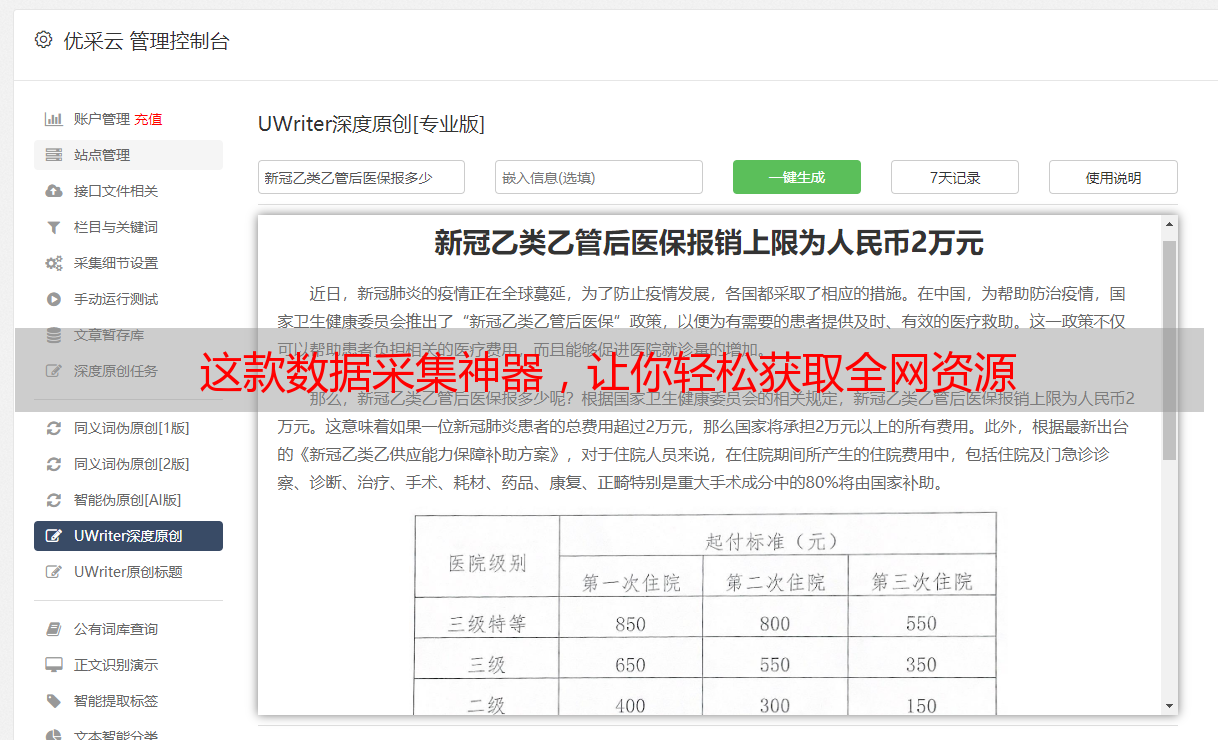Click the refresh icon for 同义词伪原创[1版]

(x=53, y=428)
